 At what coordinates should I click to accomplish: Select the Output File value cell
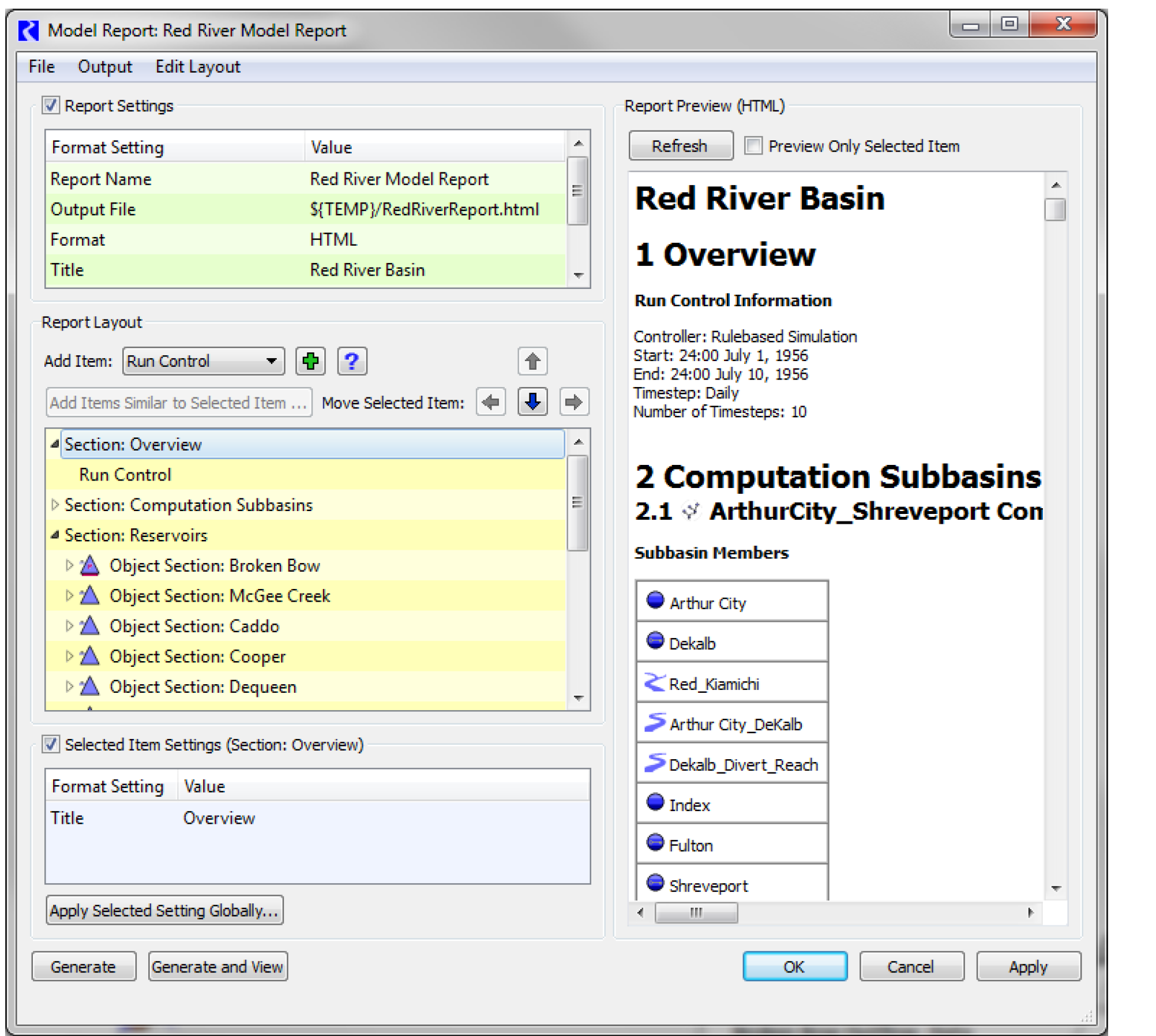click(x=424, y=209)
